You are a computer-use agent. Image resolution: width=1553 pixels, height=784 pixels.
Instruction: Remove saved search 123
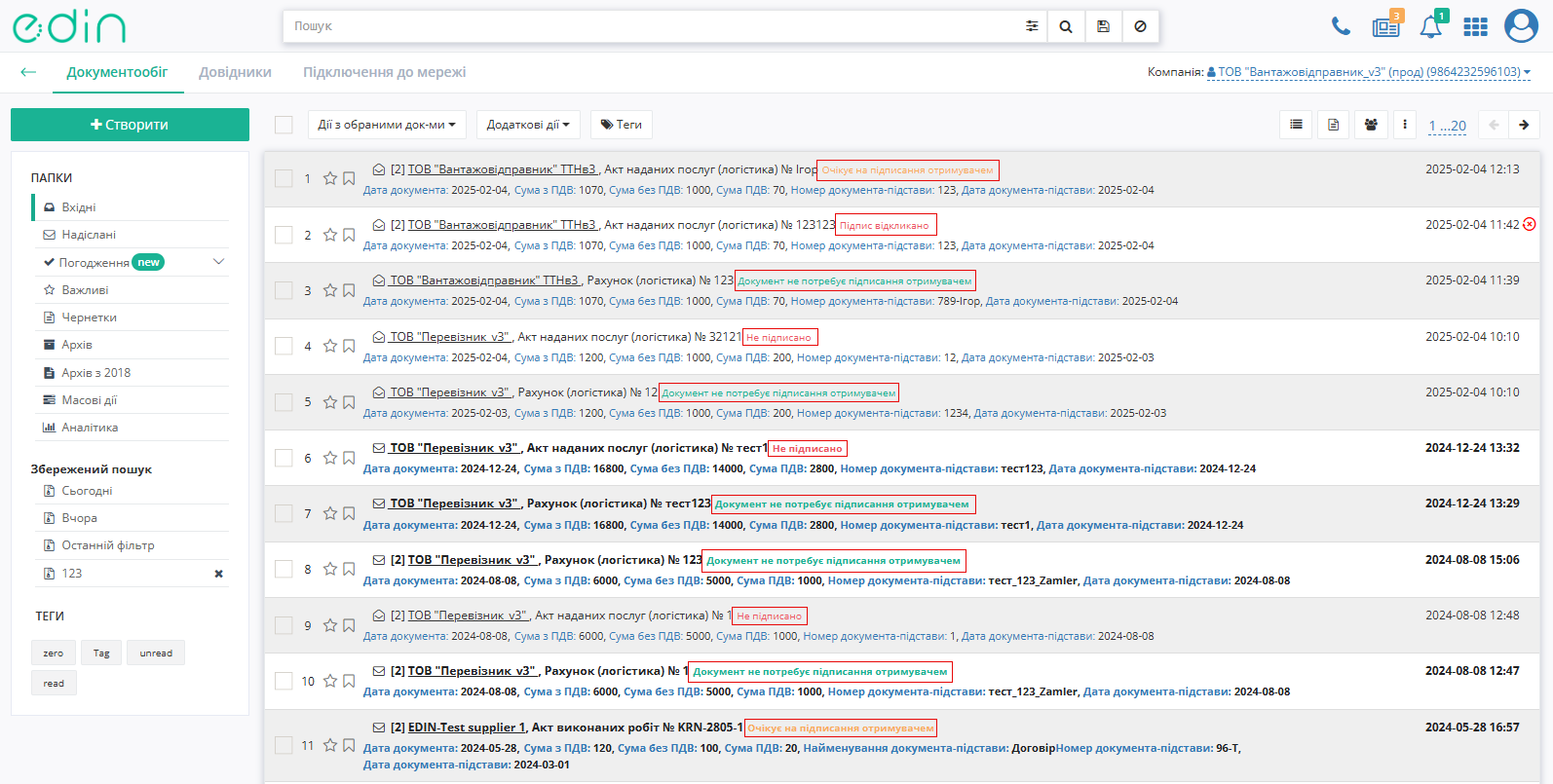click(219, 574)
